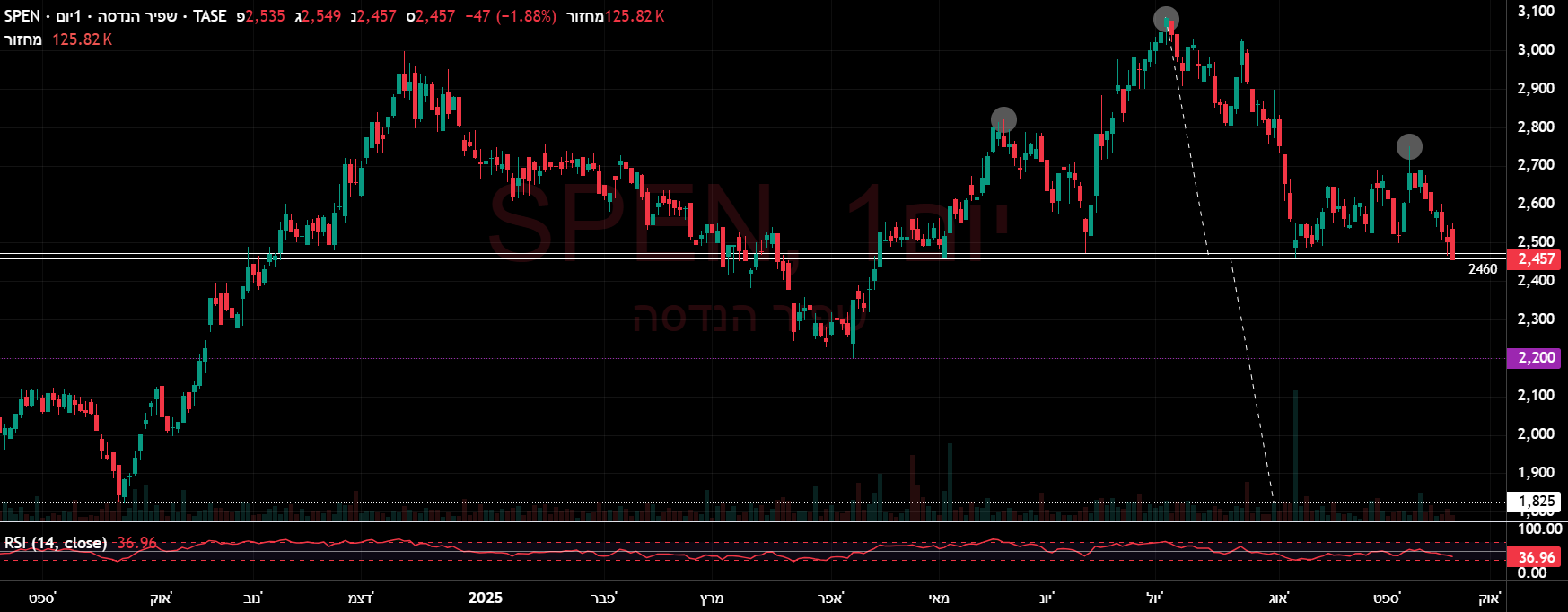Select the gray circle marker at the September peak
This screenshot has height=612, width=1568.
pyautogui.click(x=1409, y=146)
